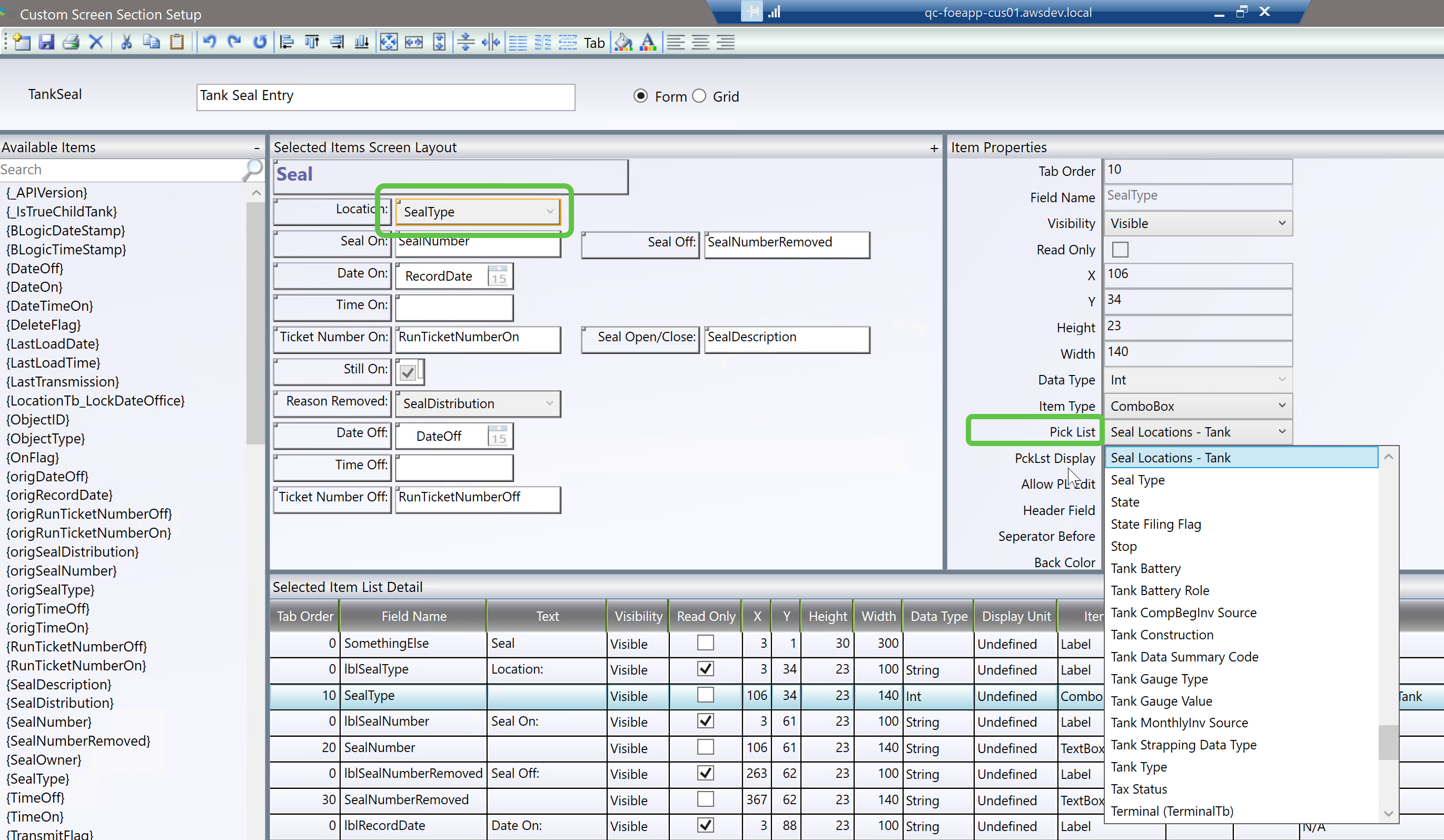This screenshot has width=1444, height=840.
Task: Choose 'Seal Type' from the pick list
Action: click(1138, 480)
